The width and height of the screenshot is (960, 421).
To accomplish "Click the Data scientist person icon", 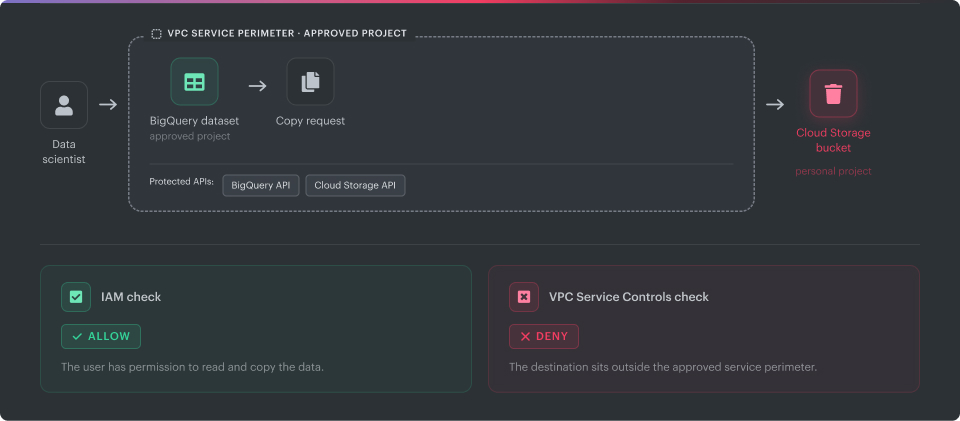I will (x=64, y=105).
